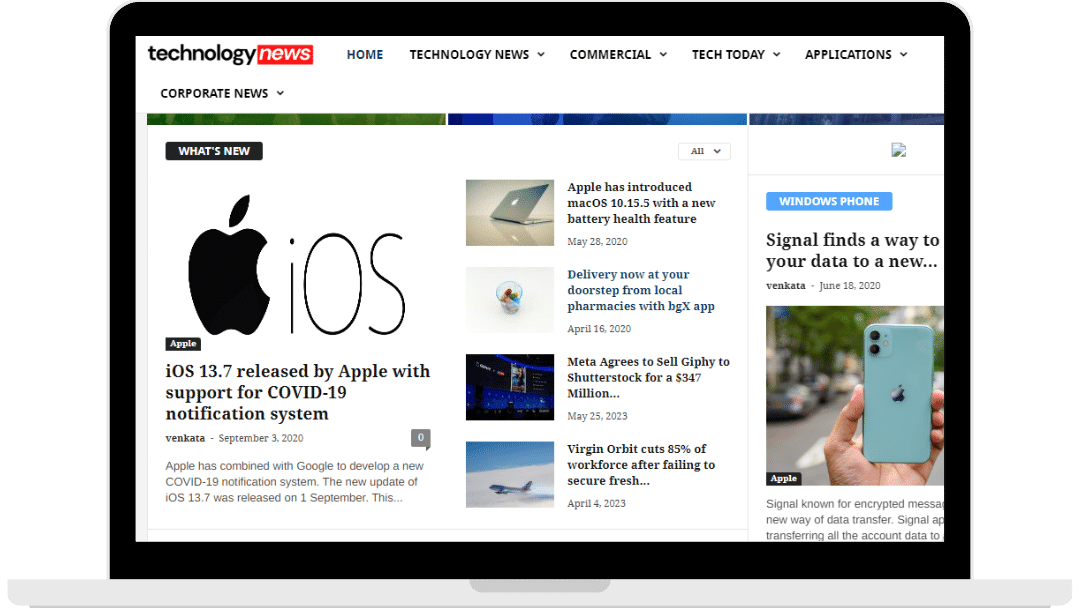Expand the Technology News menu
Viewport: 1080px width, 608px height.
477,55
